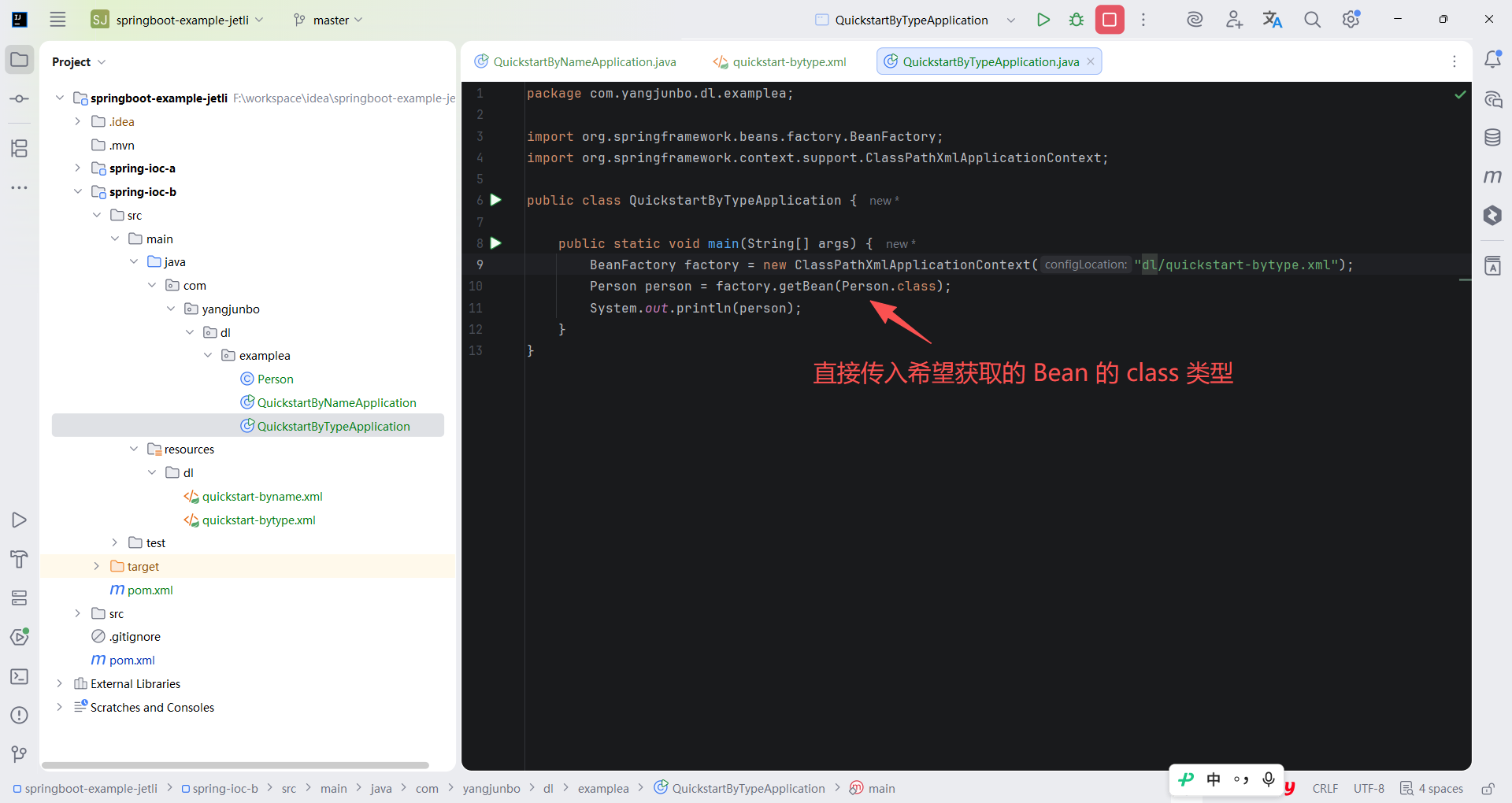Open the run configuration dropdown arrow

1011,20
